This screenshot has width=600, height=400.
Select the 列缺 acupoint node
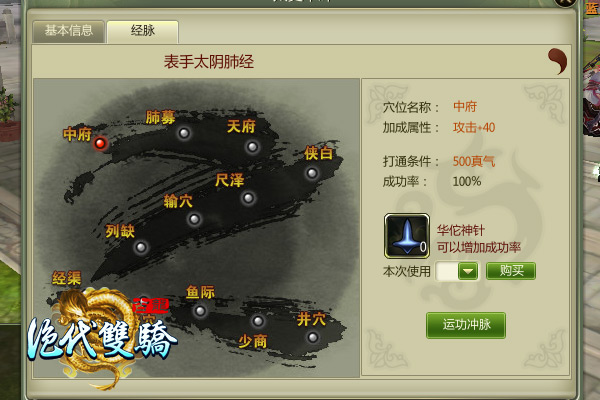[x=141, y=247]
